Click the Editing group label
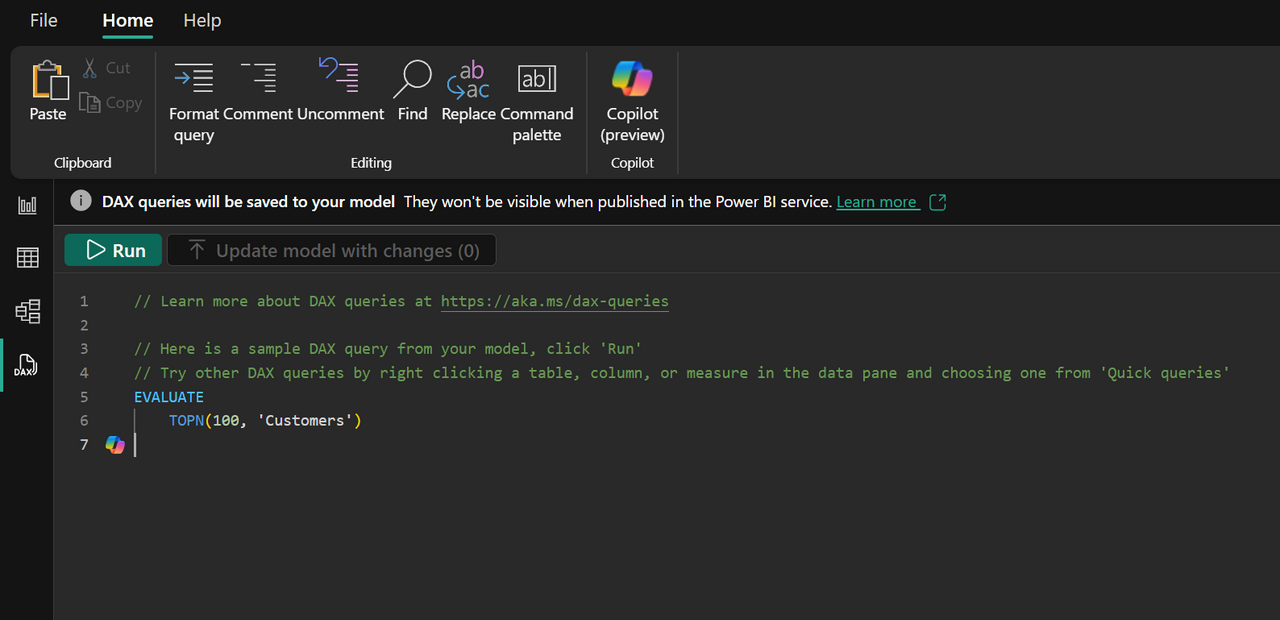This screenshot has height=620, width=1280. [x=371, y=163]
